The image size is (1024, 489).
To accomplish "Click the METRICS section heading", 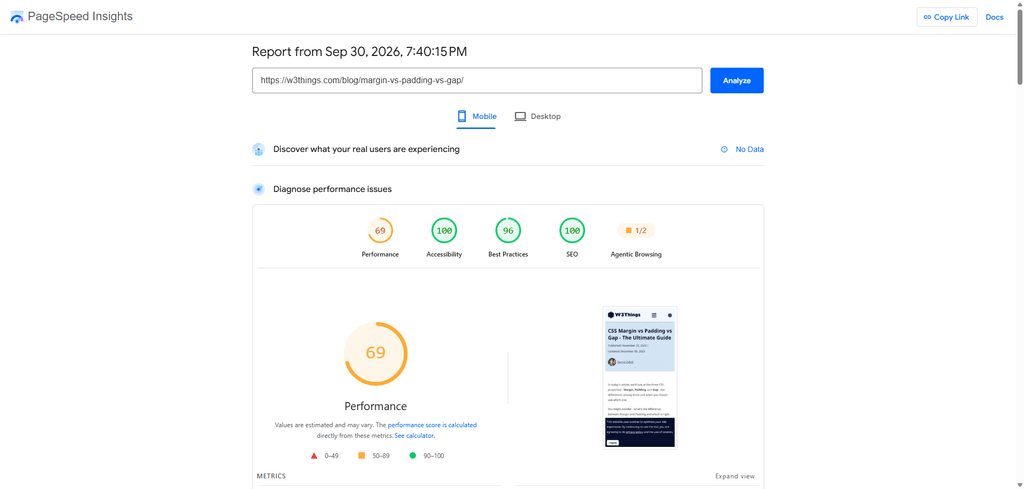I will click(271, 477).
